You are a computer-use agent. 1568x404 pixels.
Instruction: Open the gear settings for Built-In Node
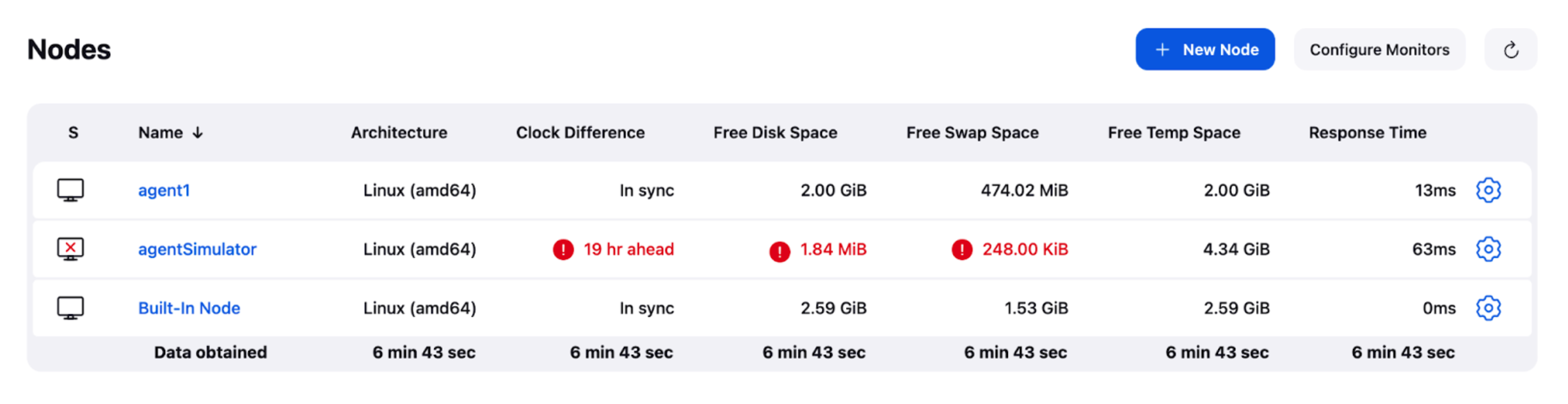(x=1488, y=307)
